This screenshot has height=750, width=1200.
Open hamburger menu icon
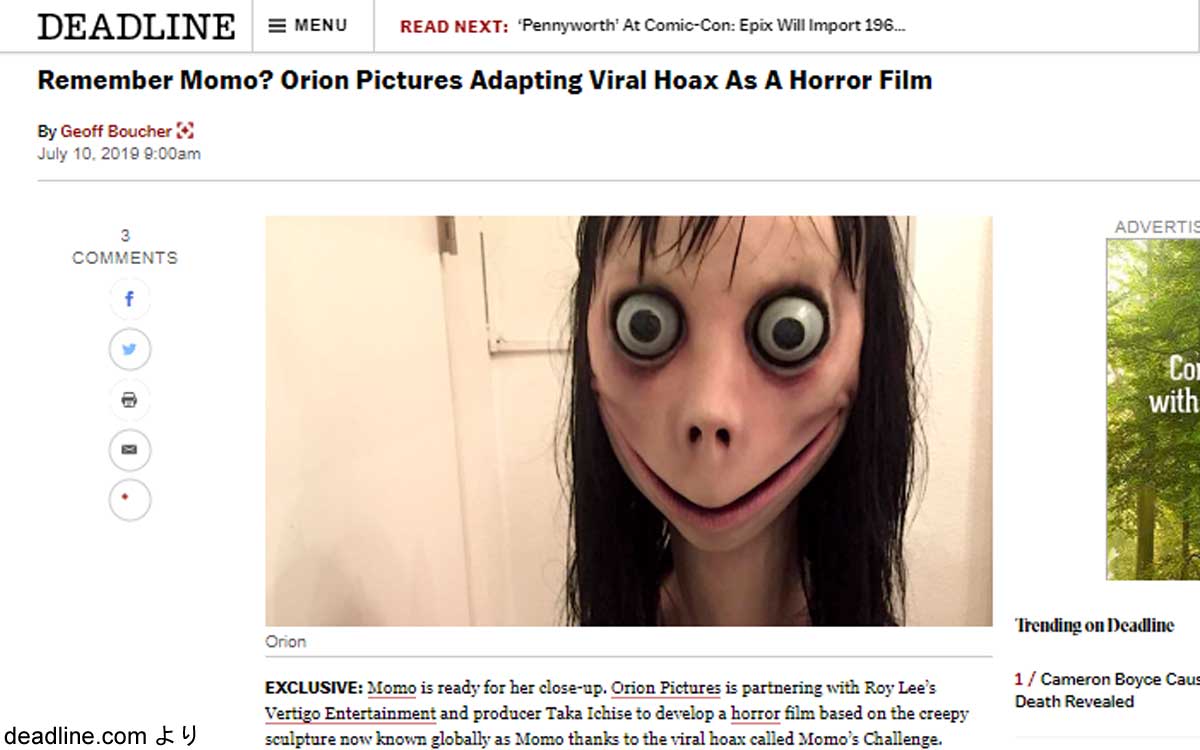coord(277,26)
